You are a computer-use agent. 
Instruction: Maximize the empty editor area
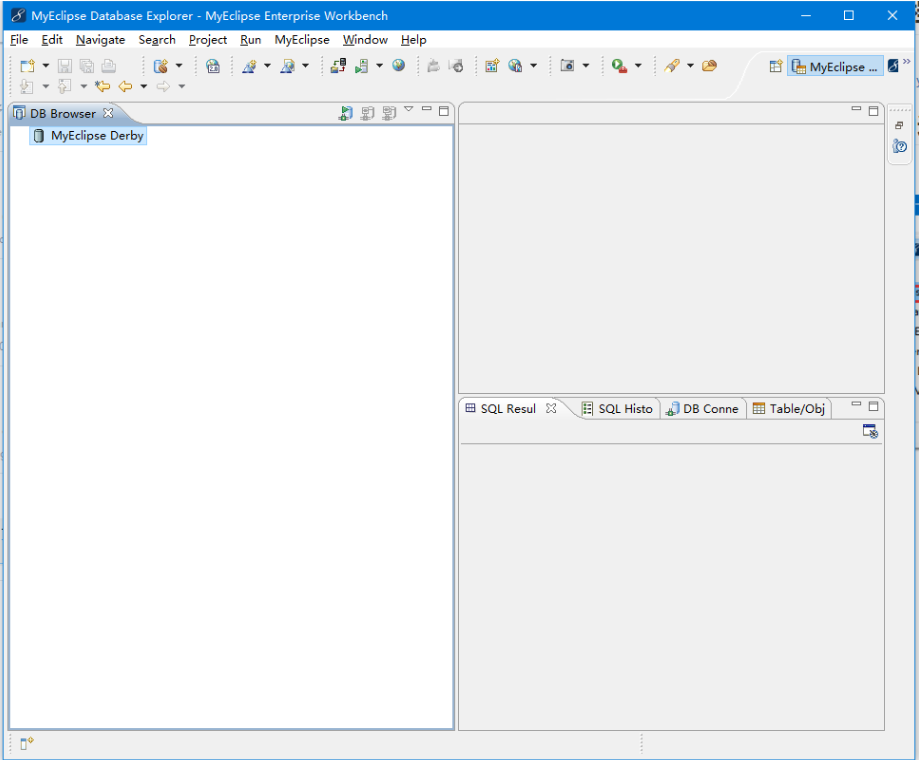coord(873,111)
